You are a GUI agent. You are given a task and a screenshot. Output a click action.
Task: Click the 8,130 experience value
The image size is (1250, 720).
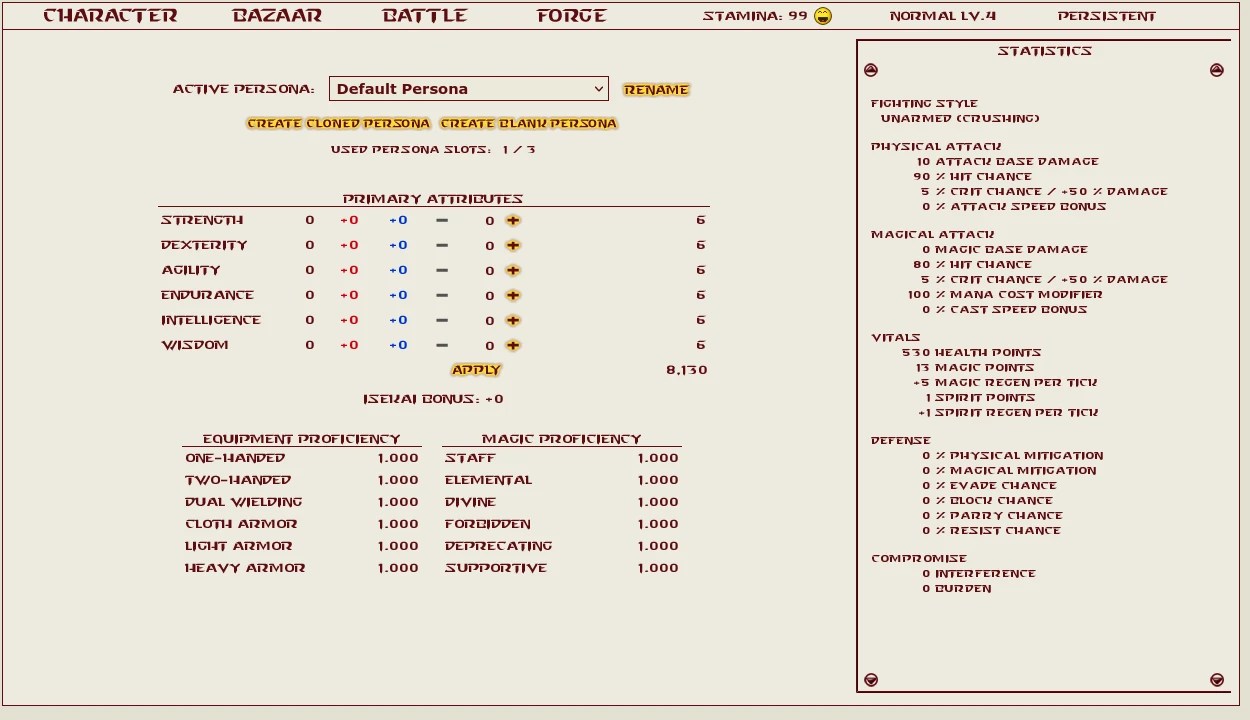(687, 370)
